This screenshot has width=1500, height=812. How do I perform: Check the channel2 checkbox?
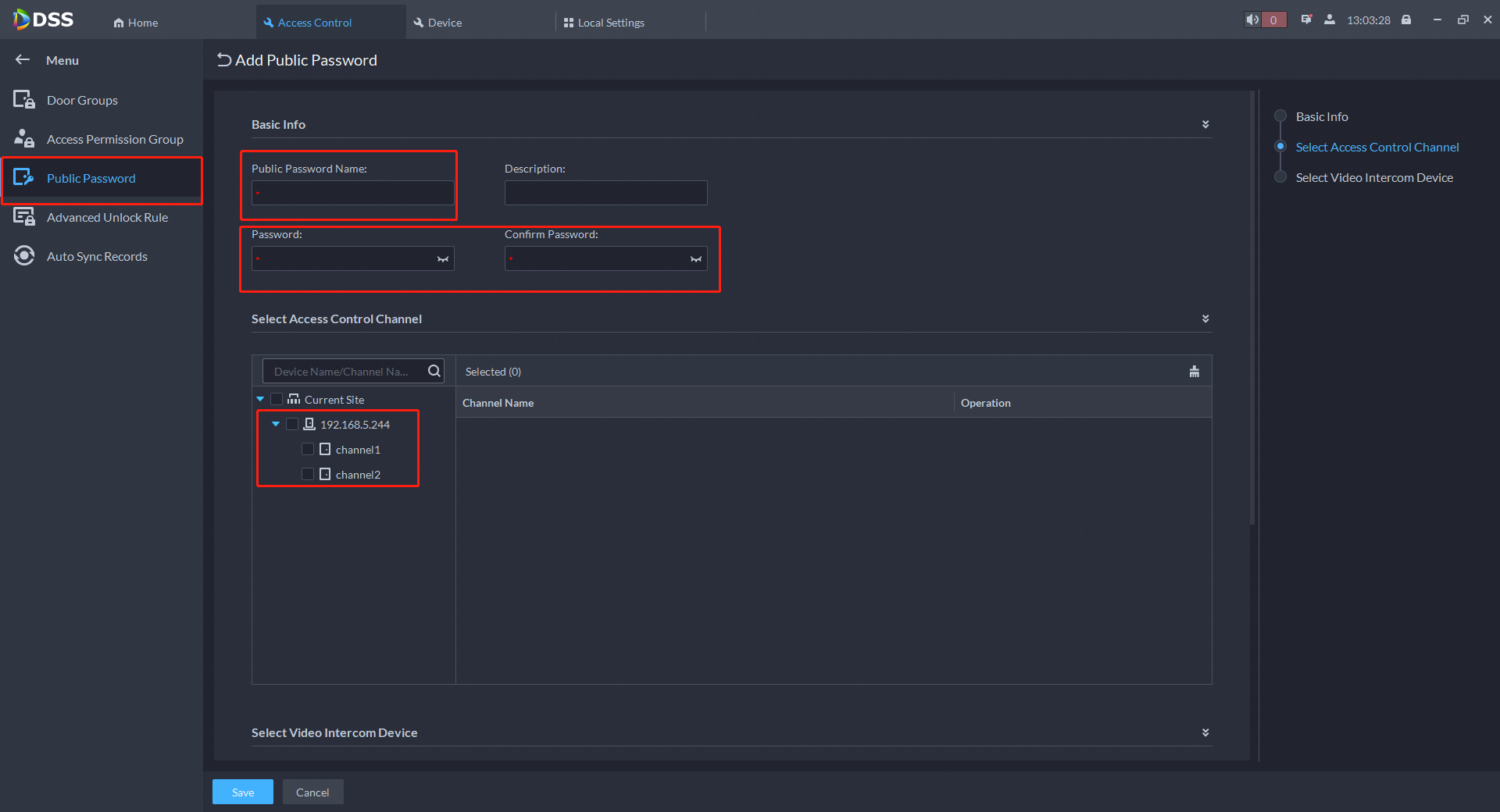click(308, 474)
